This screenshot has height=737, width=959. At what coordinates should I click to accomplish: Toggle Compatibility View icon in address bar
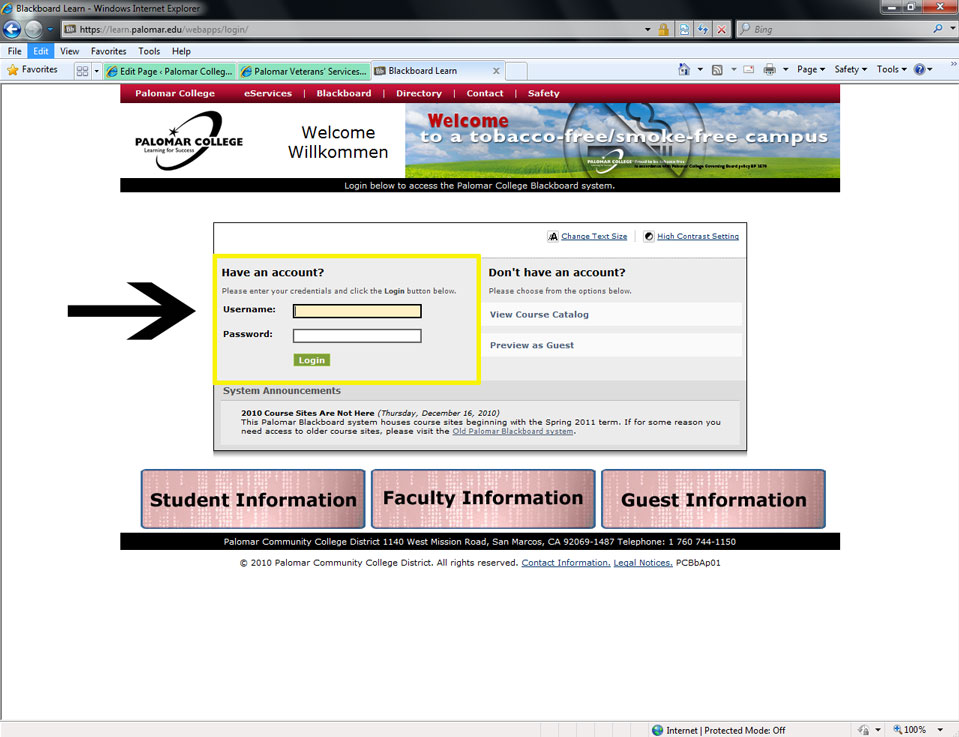point(684,29)
